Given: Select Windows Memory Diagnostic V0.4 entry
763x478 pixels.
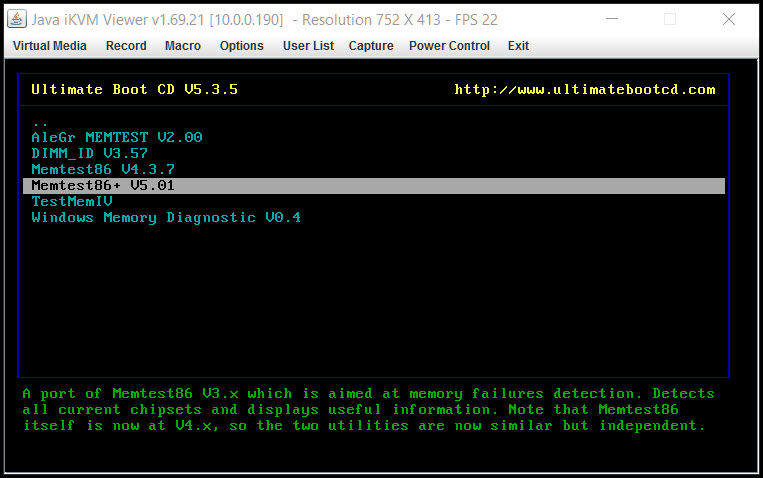Looking at the screenshot, I should (166, 218).
